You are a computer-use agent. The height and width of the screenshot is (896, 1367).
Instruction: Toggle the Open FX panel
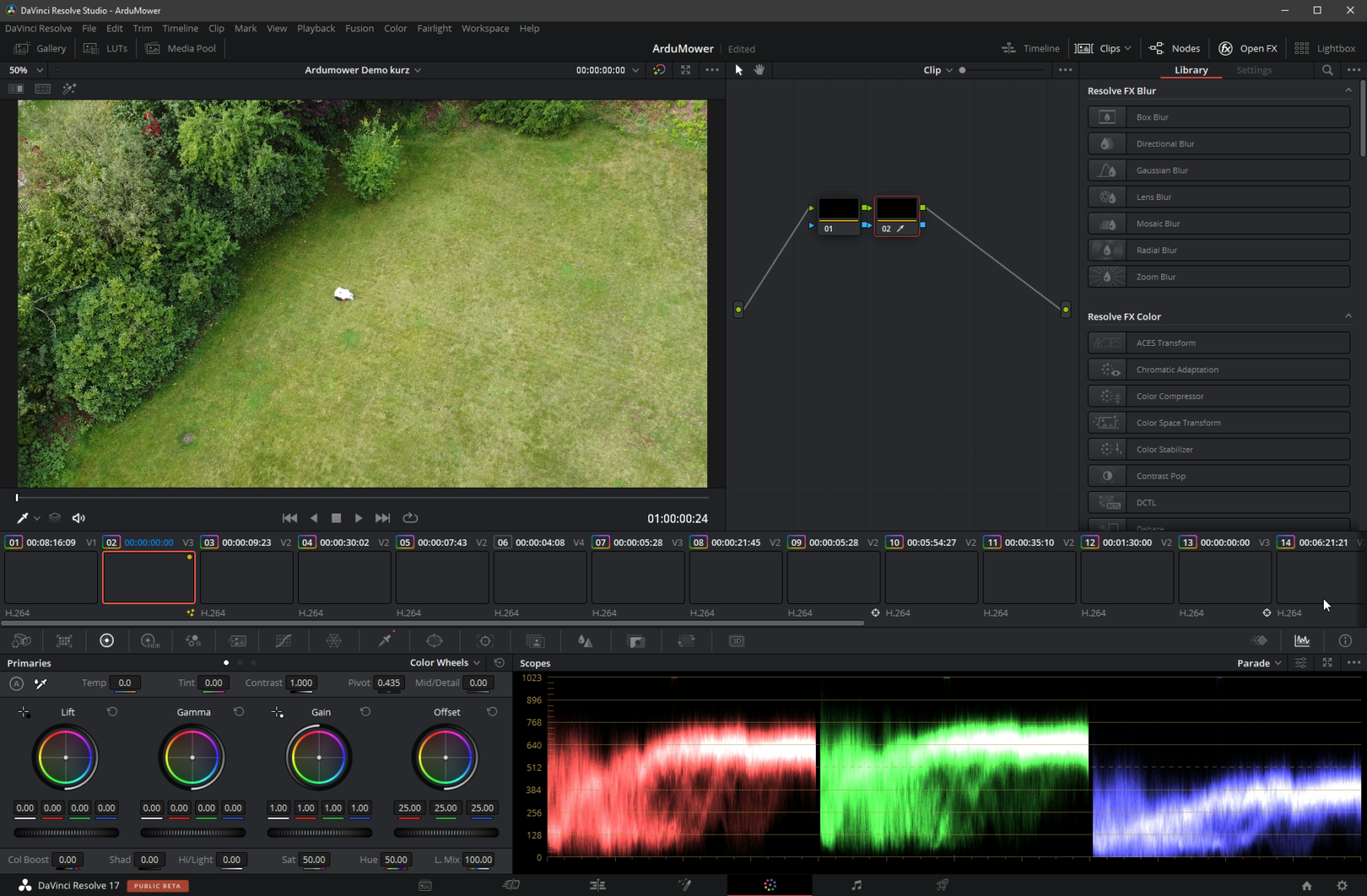[x=1247, y=48]
